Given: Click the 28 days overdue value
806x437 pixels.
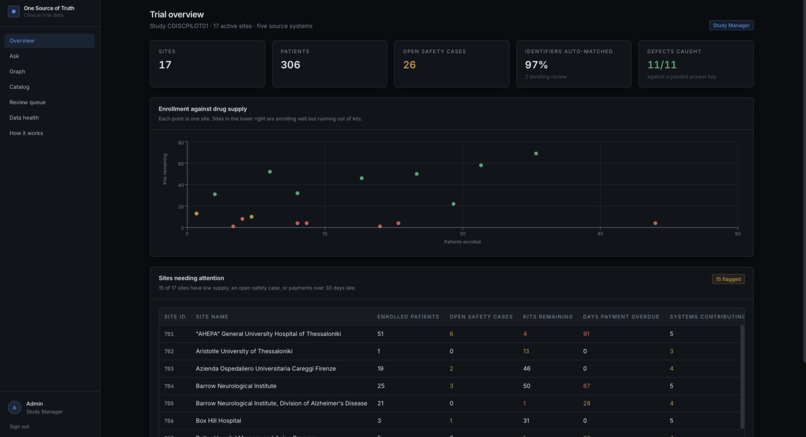Looking at the screenshot, I should 587,404.
